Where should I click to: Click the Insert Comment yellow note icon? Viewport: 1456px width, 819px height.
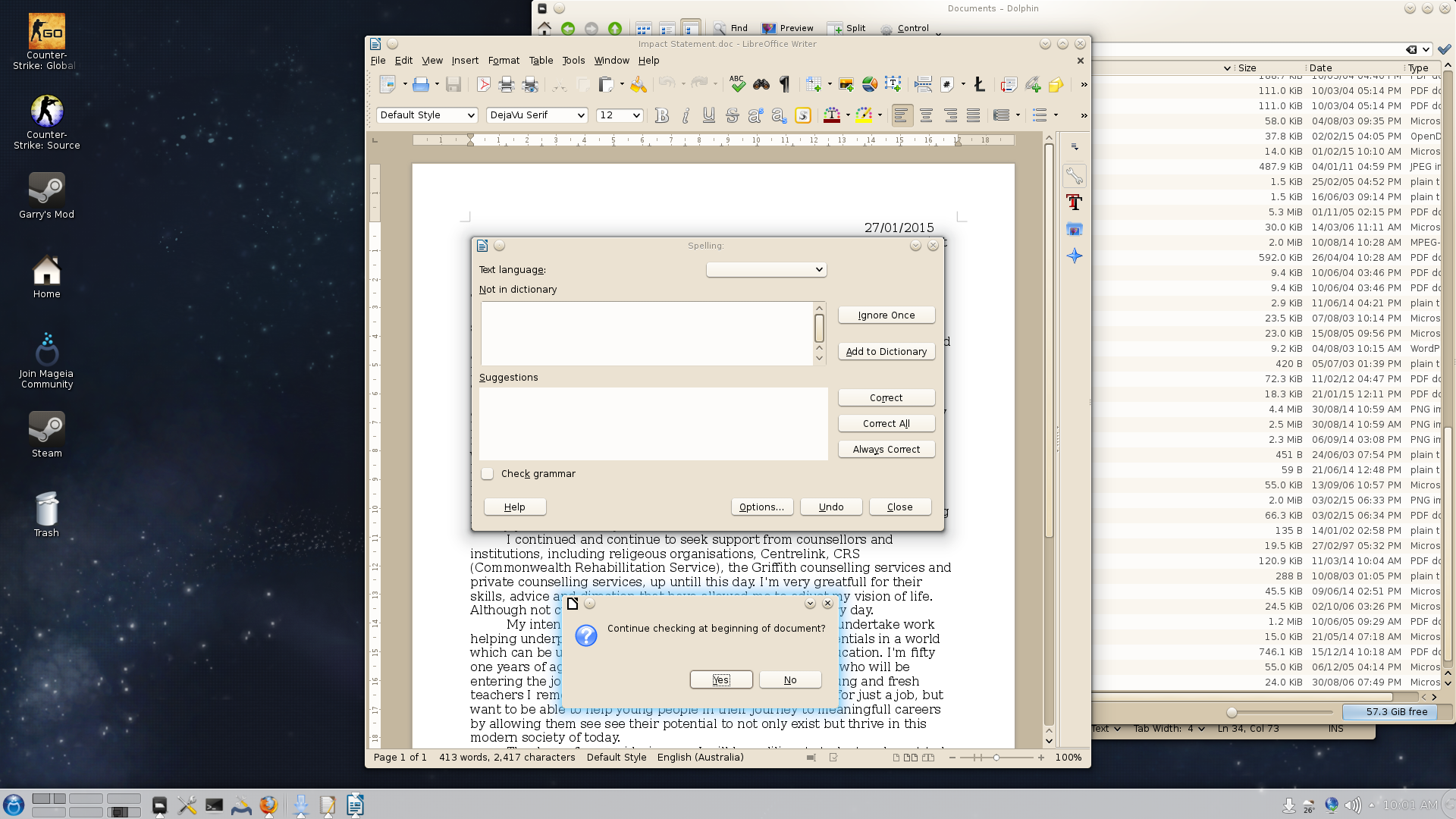(1056, 85)
